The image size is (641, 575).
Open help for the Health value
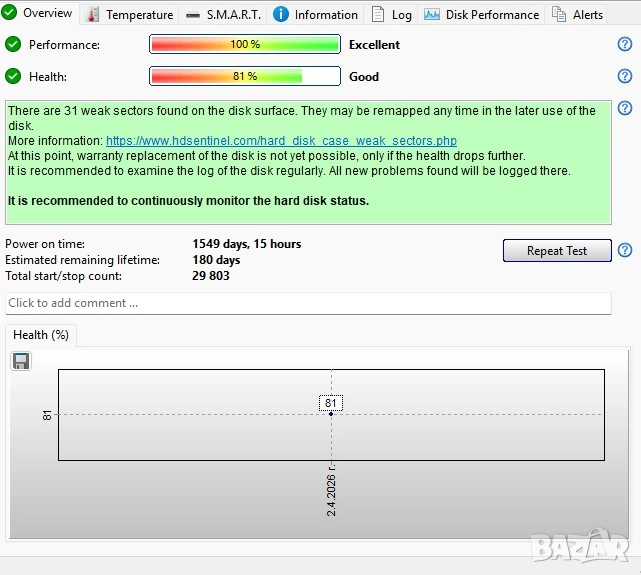tap(625, 76)
